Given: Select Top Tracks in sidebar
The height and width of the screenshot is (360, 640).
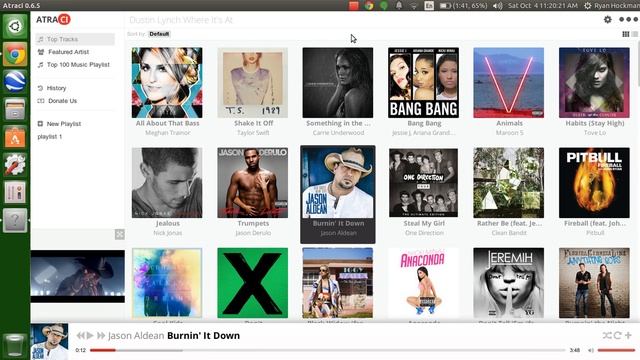Looking at the screenshot, I should pos(75,39).
